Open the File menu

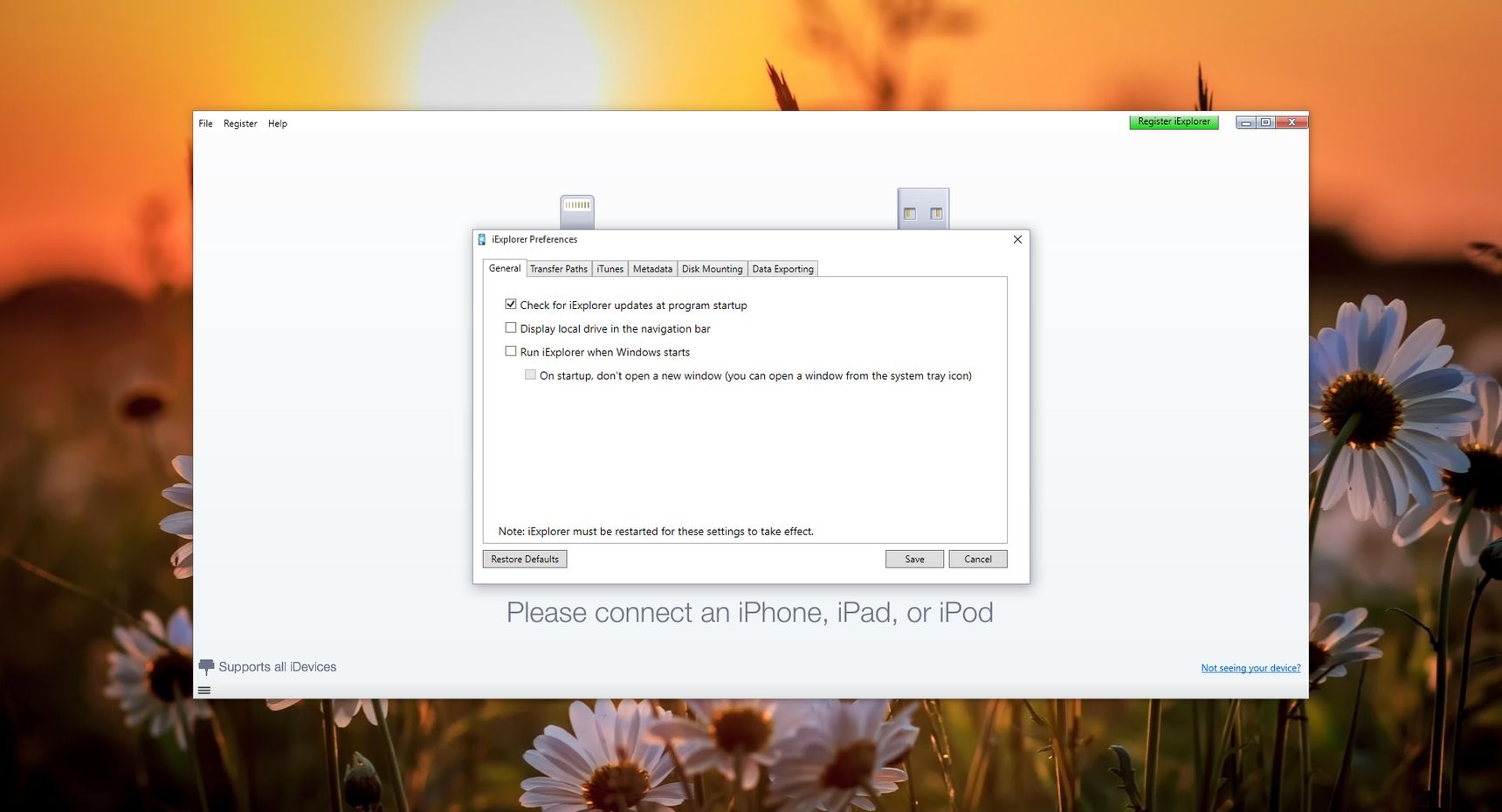point(205,123)
